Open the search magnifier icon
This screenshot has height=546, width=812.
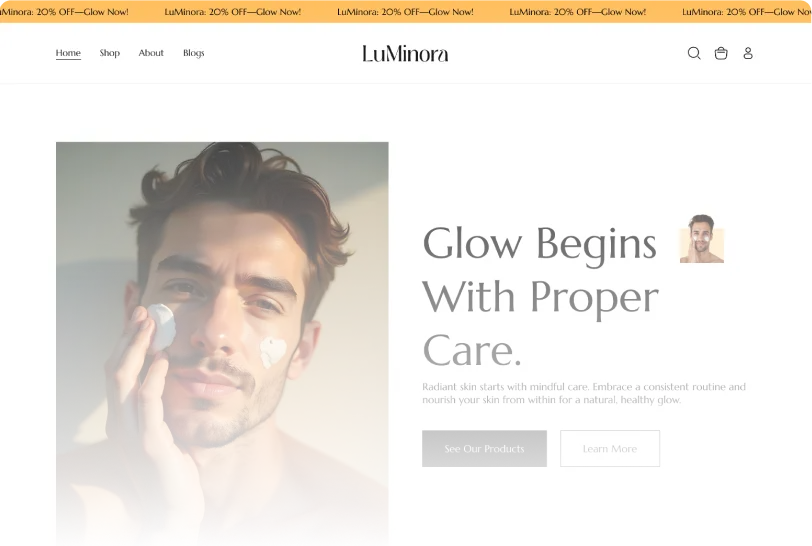coord(694,53)
